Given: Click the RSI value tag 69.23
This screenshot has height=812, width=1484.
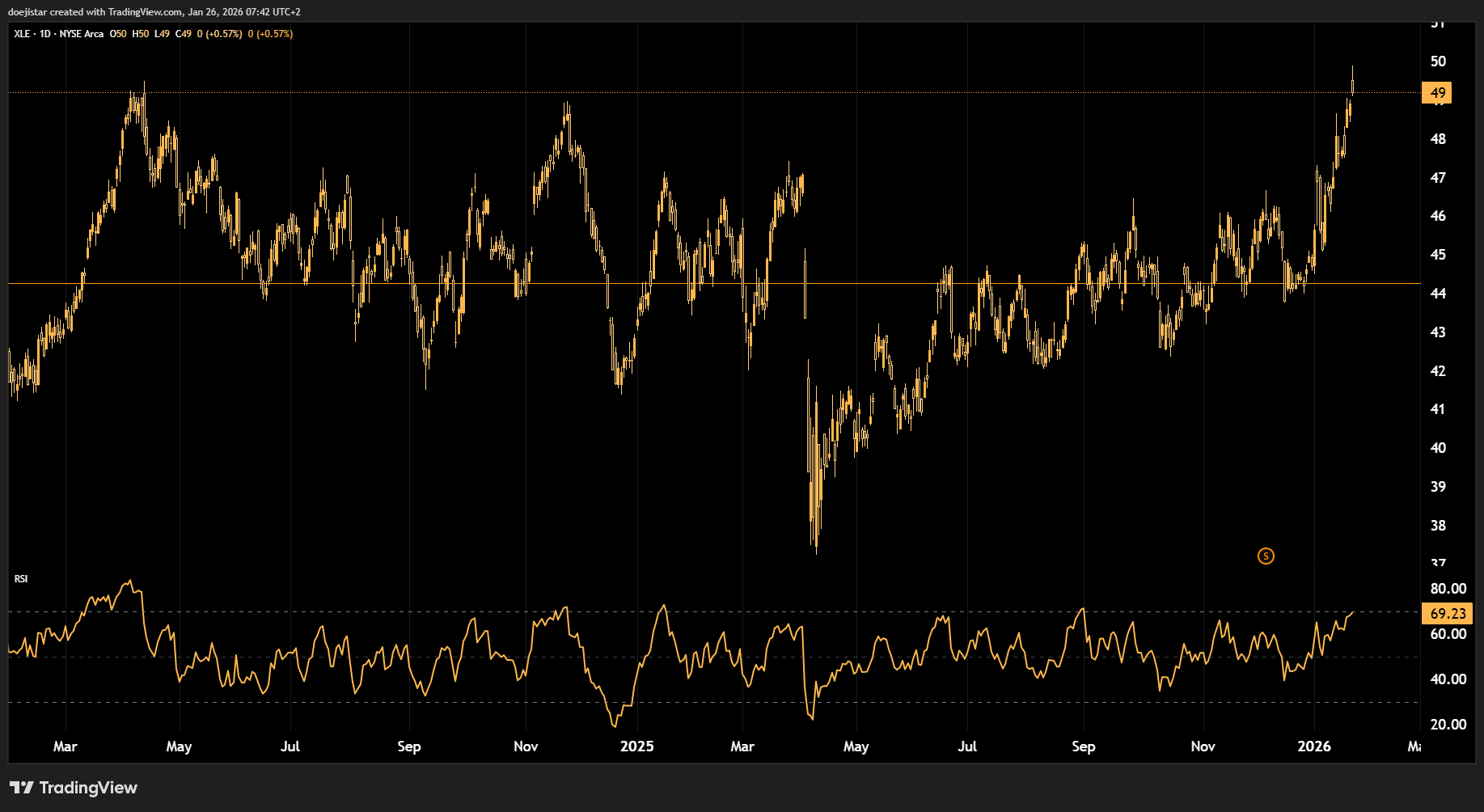Looking at the screenshot, I should pyautogui.click(x=1447, y=614).
